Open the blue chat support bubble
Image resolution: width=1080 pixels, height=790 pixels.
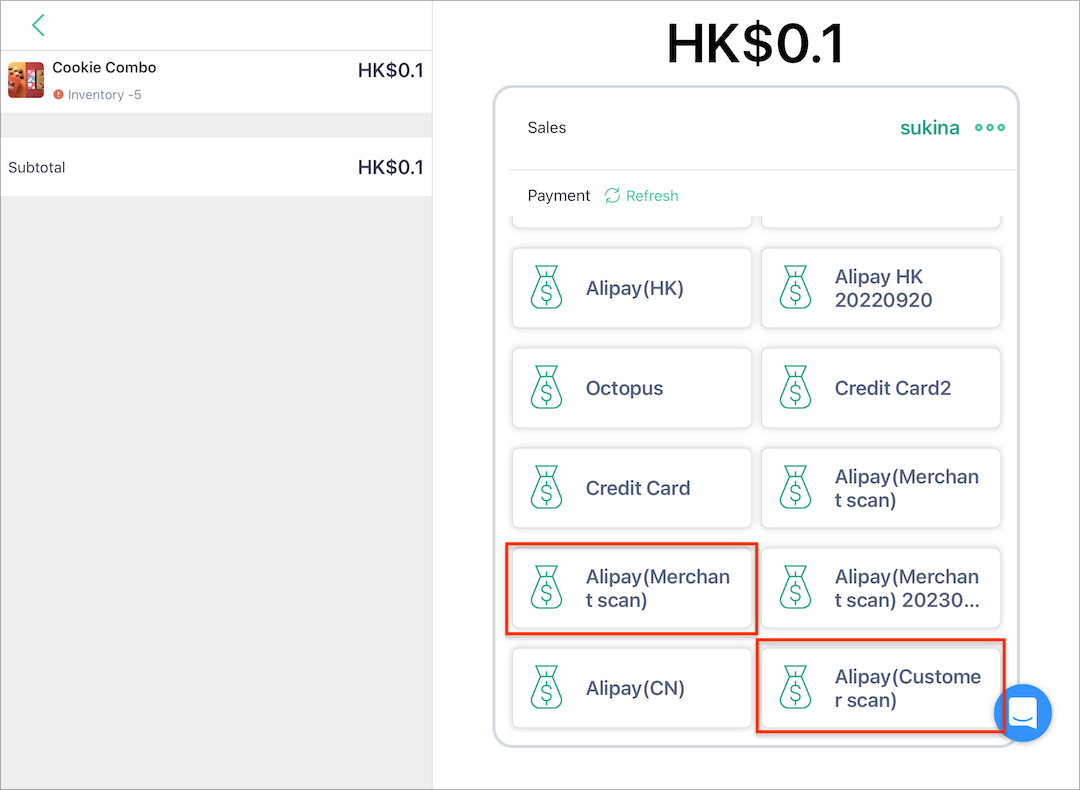(1023, 712)
